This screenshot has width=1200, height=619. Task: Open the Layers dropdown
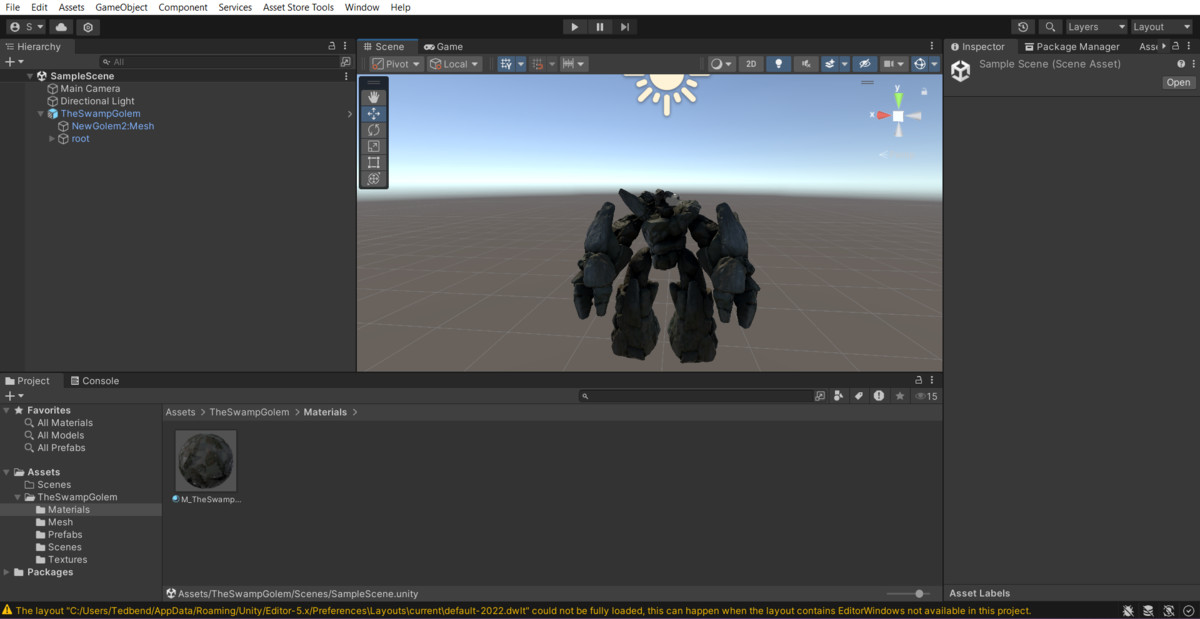pos(1096,27)
